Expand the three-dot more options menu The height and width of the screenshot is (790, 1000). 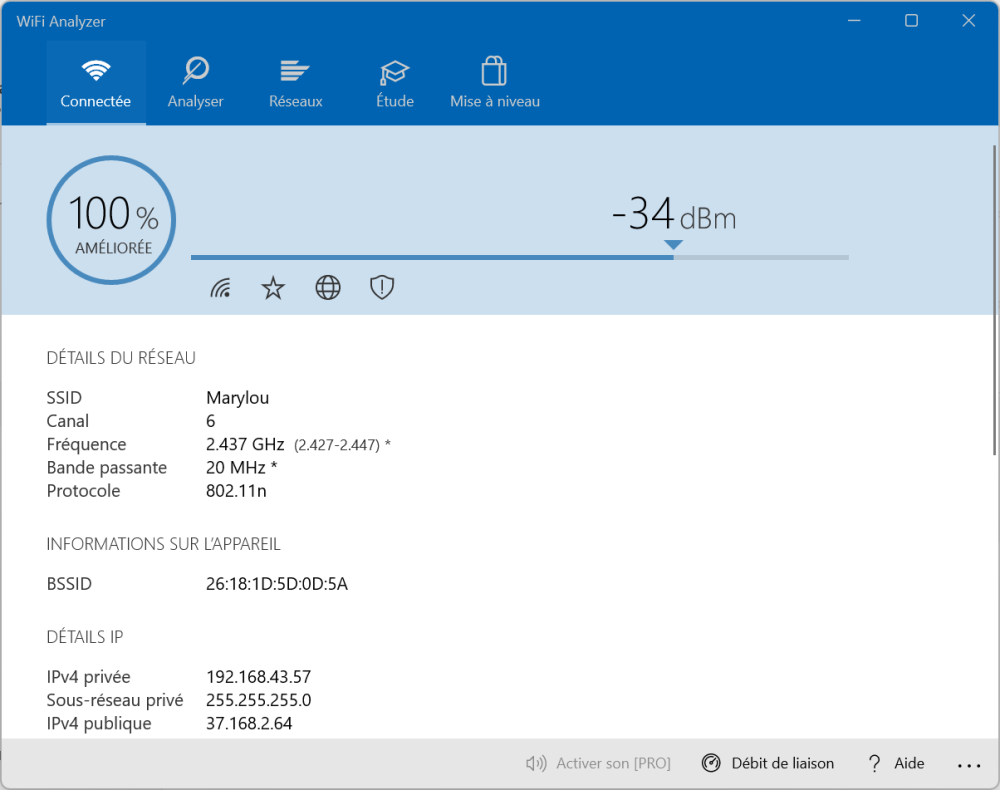coord(969,765)
